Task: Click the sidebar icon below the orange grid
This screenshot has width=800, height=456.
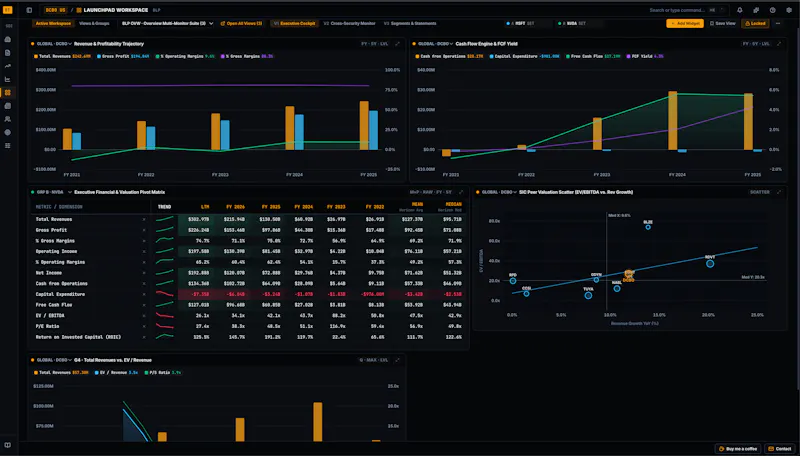Action: coord(8,106)
